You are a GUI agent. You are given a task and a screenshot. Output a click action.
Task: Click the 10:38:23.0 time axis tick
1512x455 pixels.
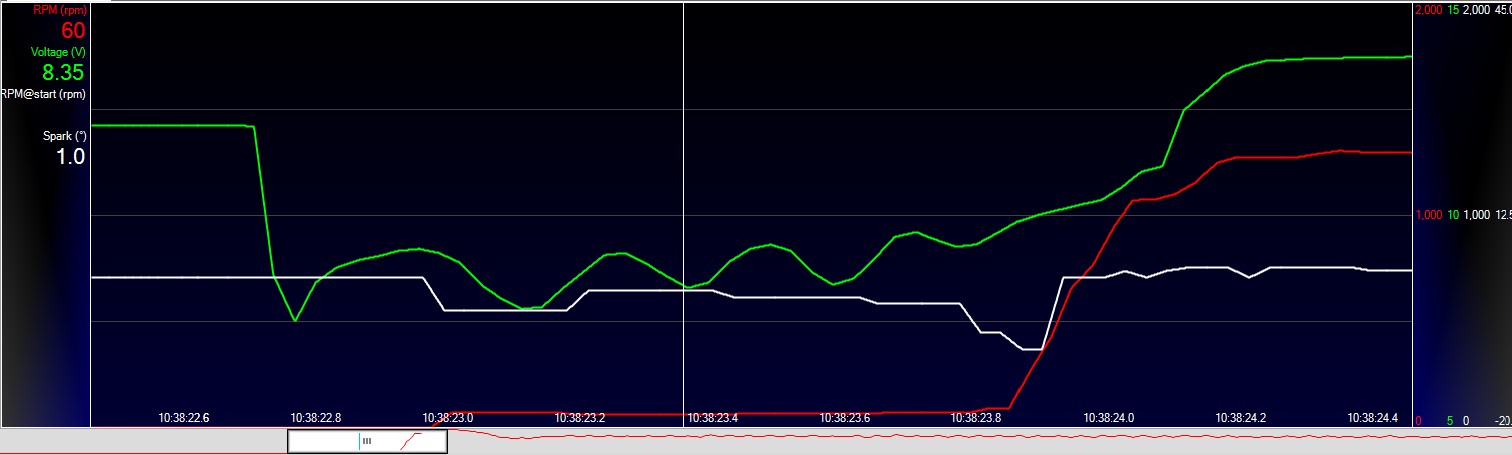(x=448, y=418)
